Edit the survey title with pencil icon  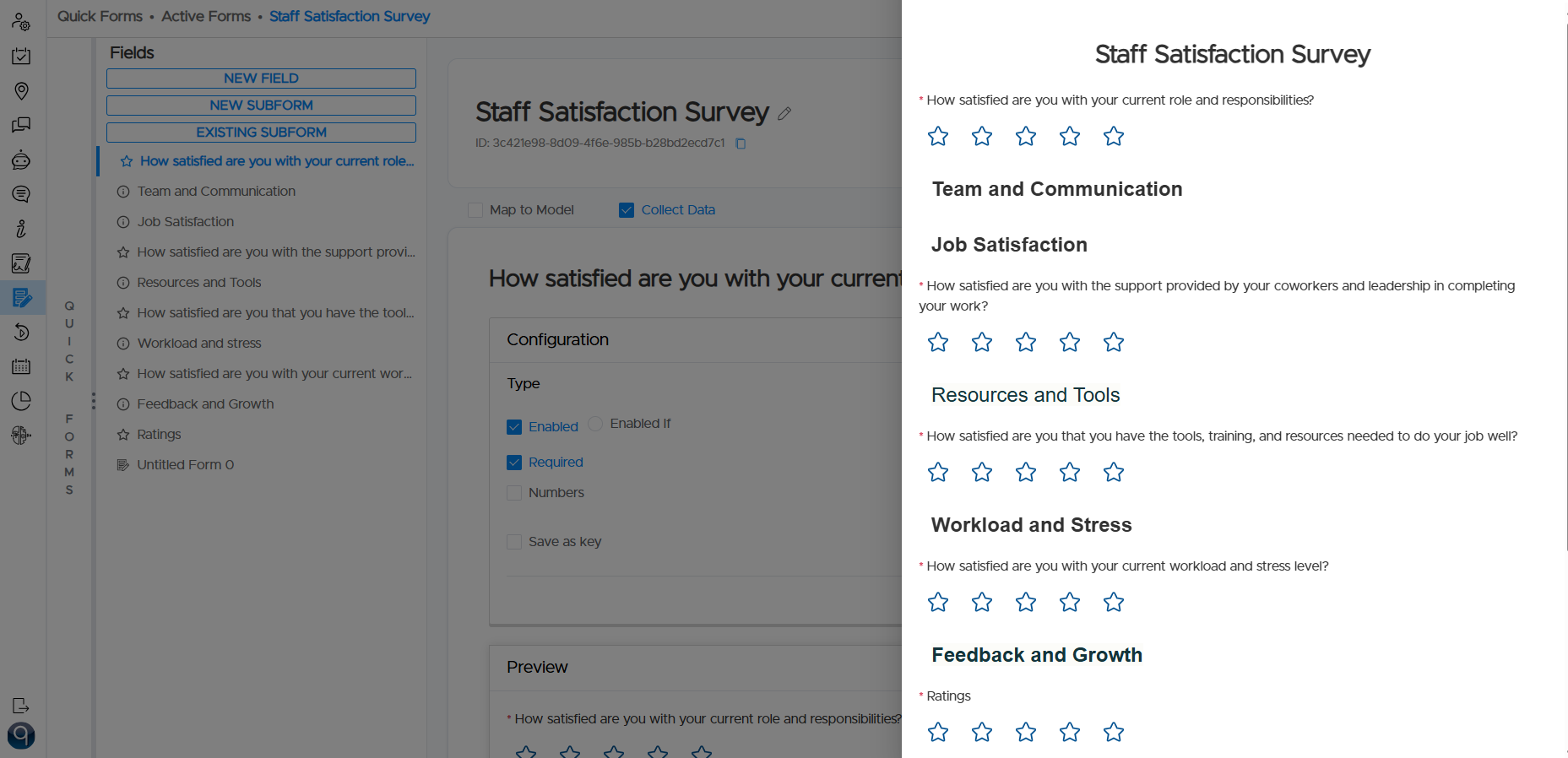click(x=784, y=112)
